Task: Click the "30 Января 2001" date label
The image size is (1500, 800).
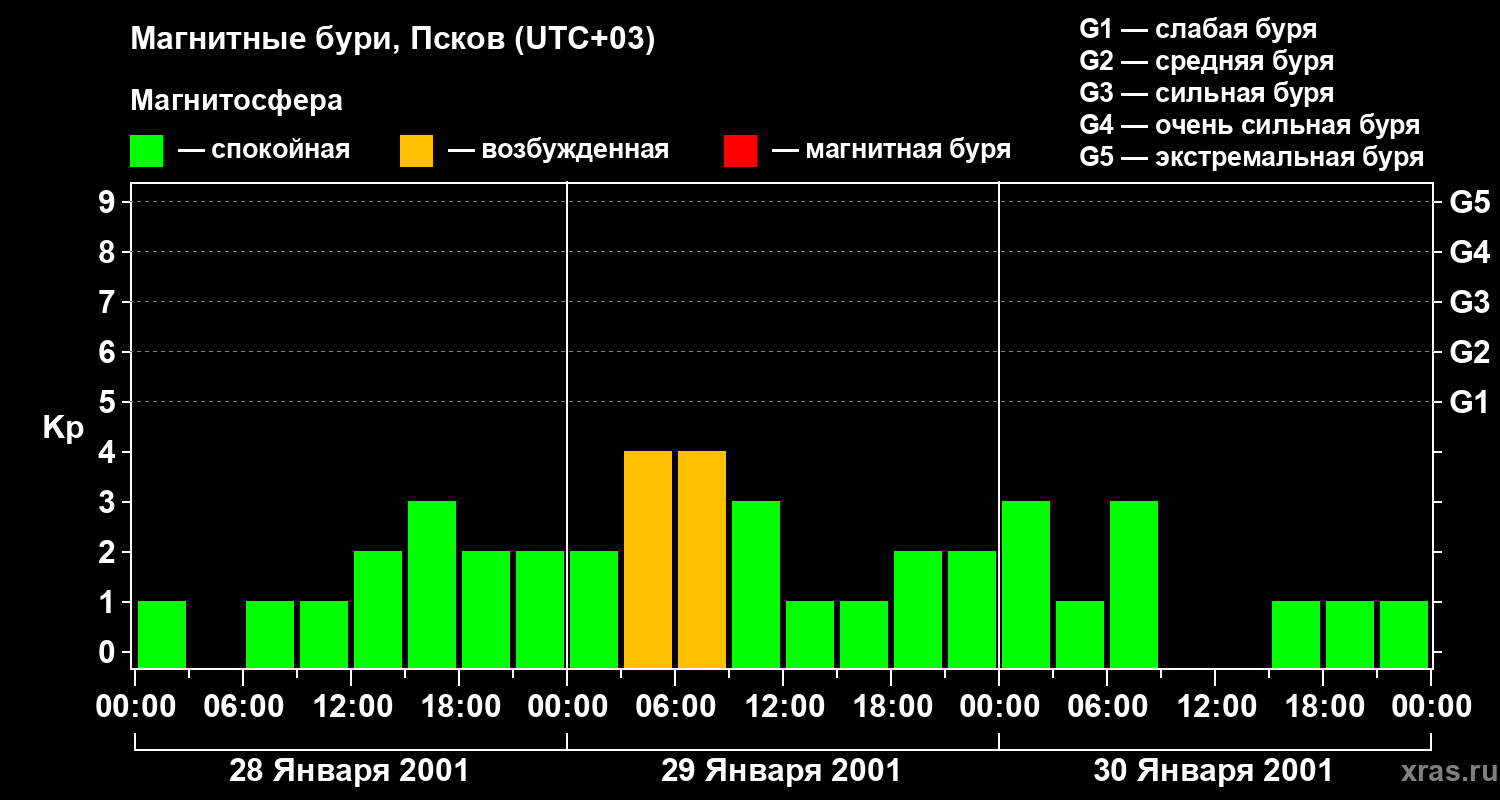Action: point(1213,771)
